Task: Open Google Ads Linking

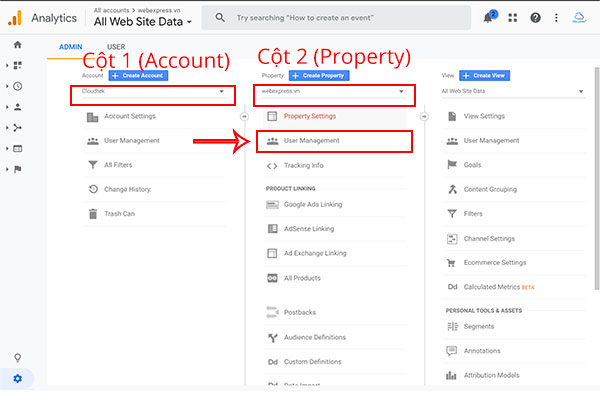Action: (312, 204)
